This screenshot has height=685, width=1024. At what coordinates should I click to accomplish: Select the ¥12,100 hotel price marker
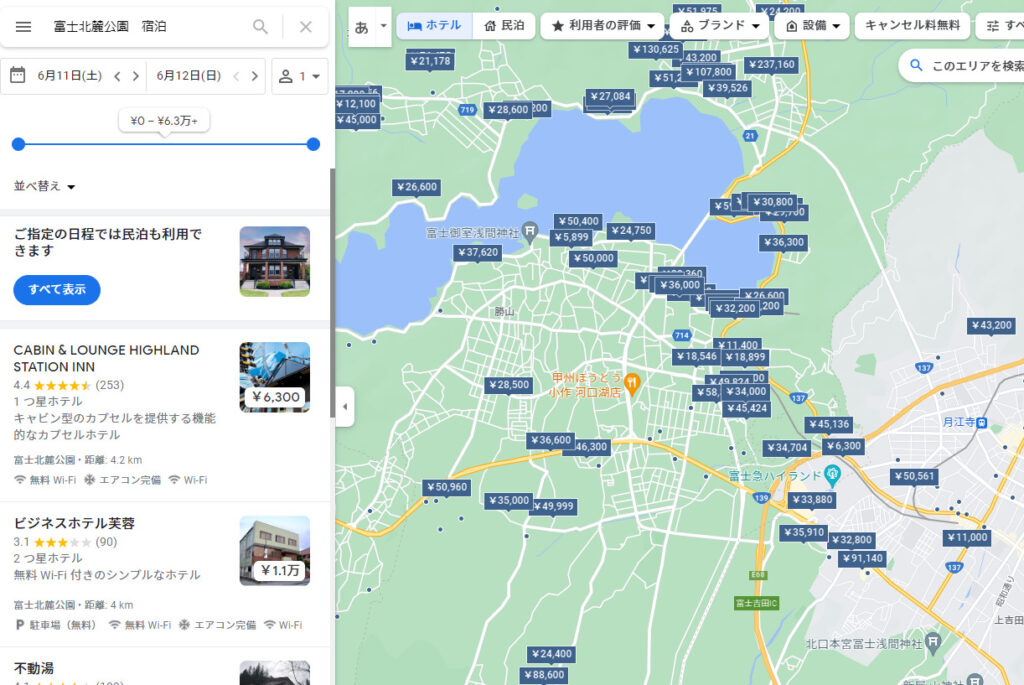tap(357, 104)
